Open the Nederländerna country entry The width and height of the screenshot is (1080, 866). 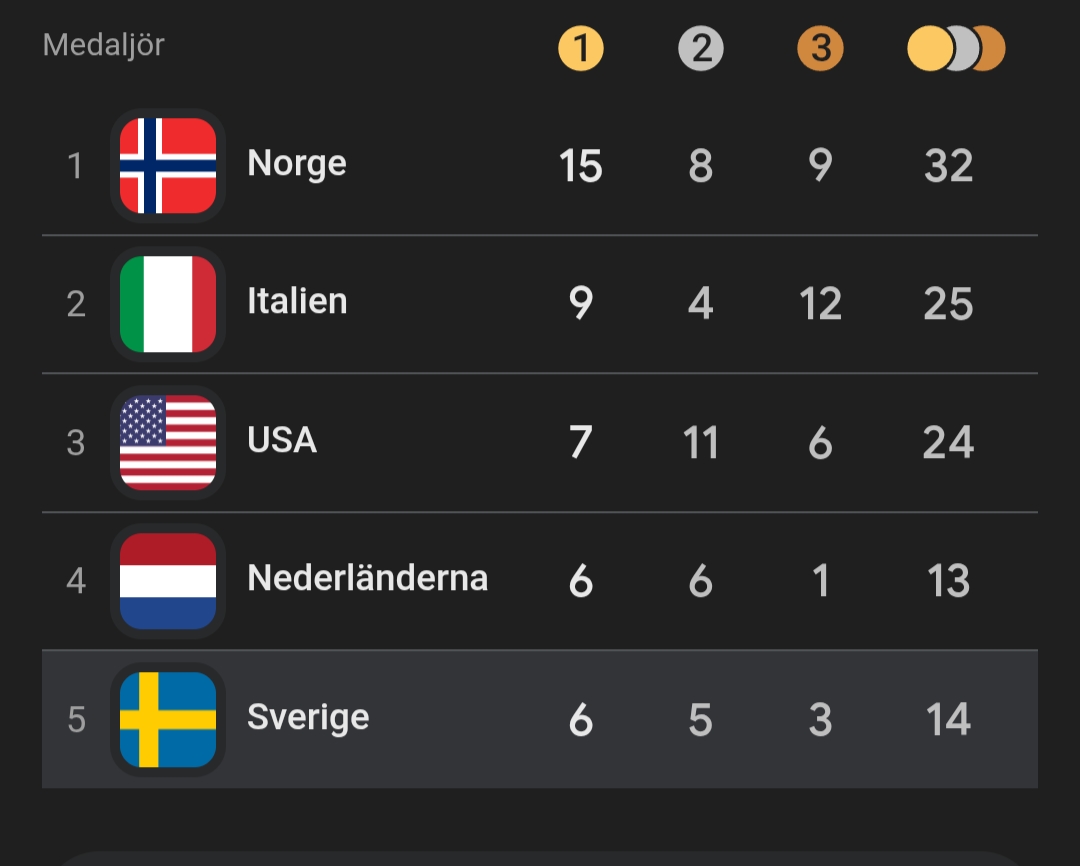(x=367, y=579)
